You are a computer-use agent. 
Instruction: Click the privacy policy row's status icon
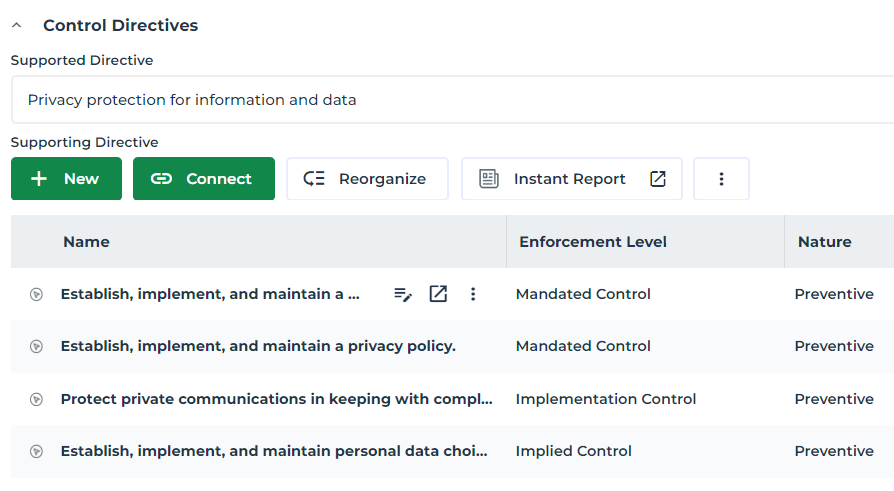pyautogui.click(x=36, y=347)
